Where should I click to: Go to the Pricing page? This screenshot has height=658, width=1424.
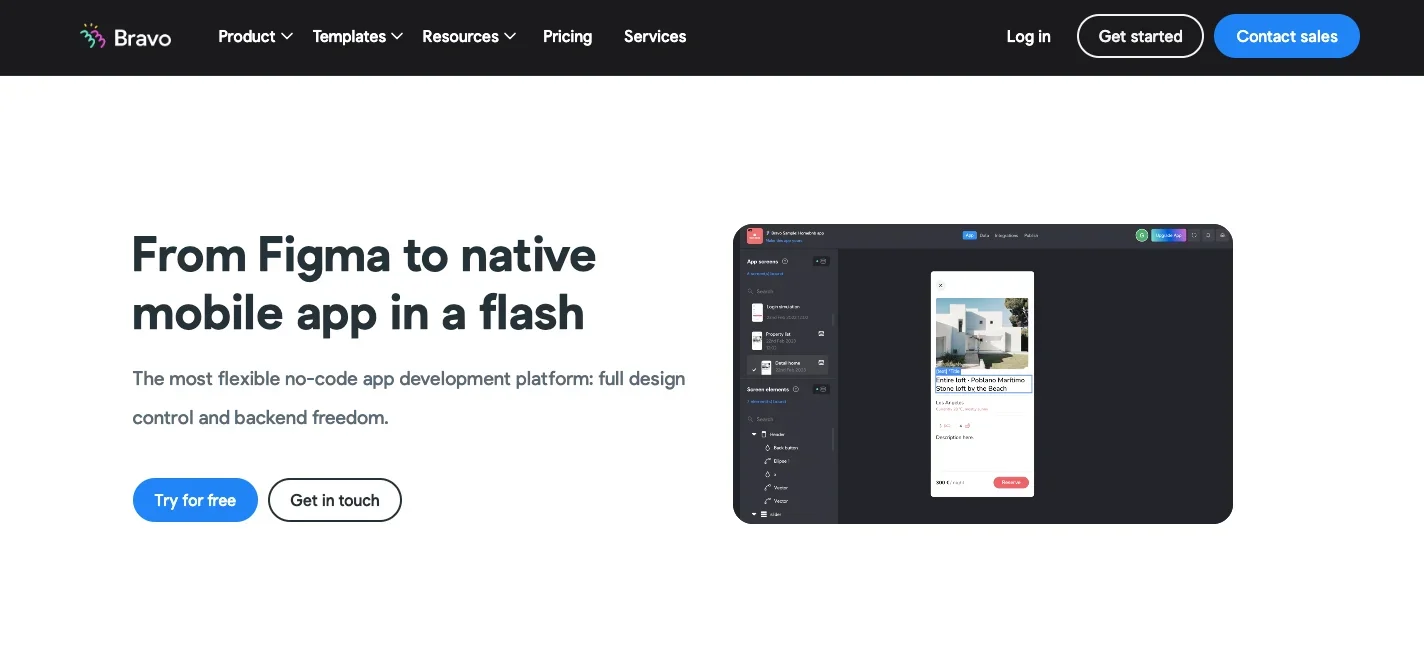click(567, 37)
